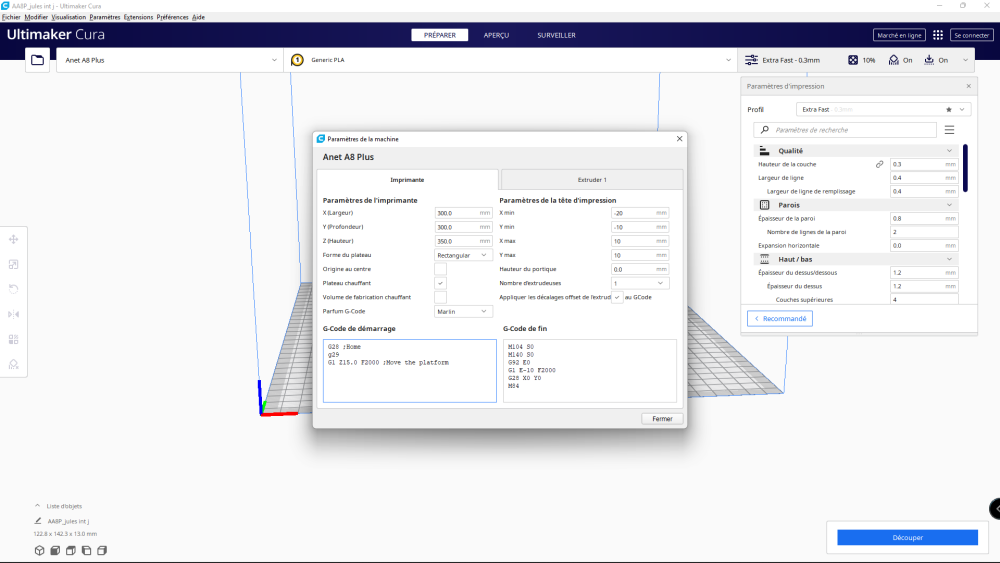The height and width of the screenshot is (563, 1000).
Task: Switch to Extruder 1 tab
Action: 592,180
